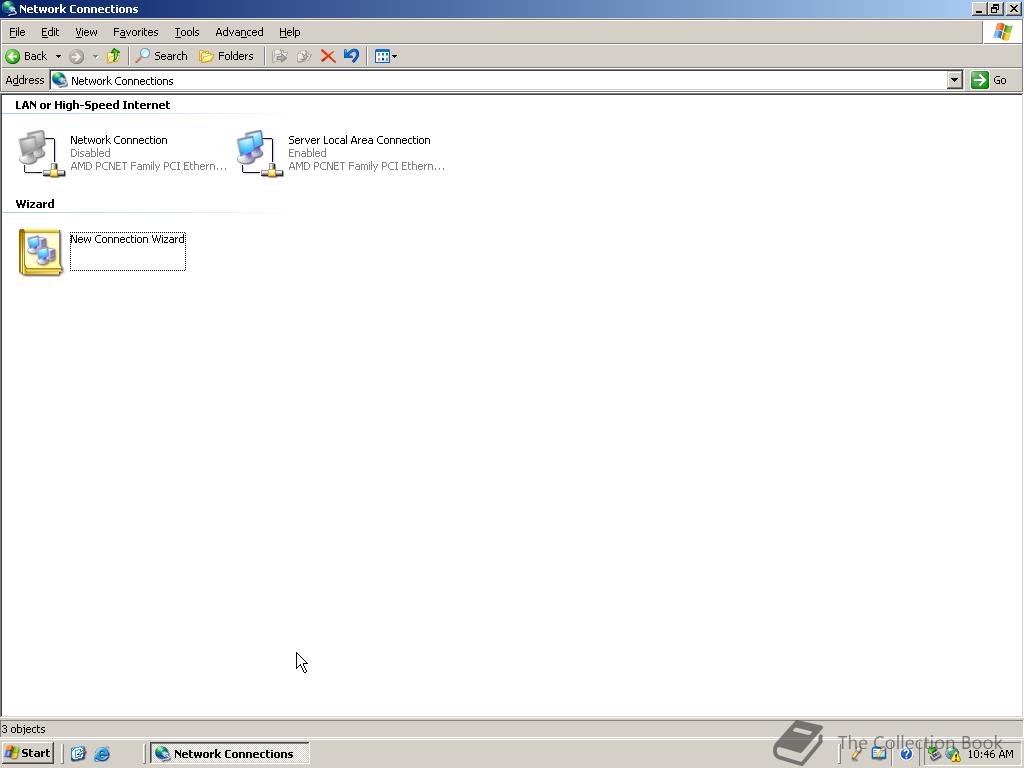Toggle the Folders pane
Viewport: 1024px width, 768px height.
226,56
